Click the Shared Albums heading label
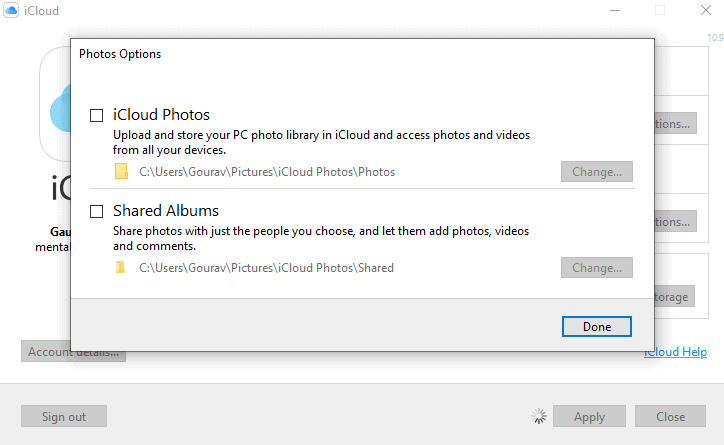 pyautogui.click(x=166, y=210)
